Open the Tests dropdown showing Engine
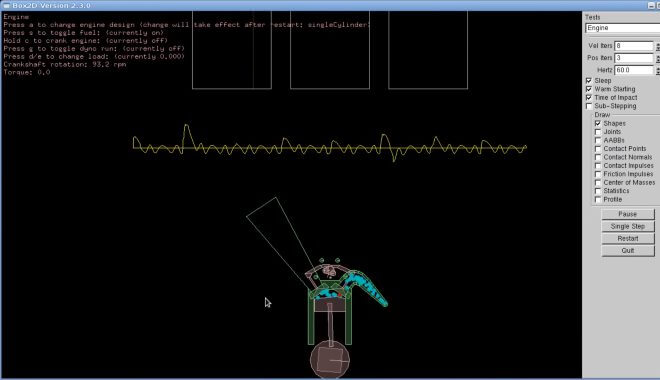The image size is (660, 380). point(622,28)
